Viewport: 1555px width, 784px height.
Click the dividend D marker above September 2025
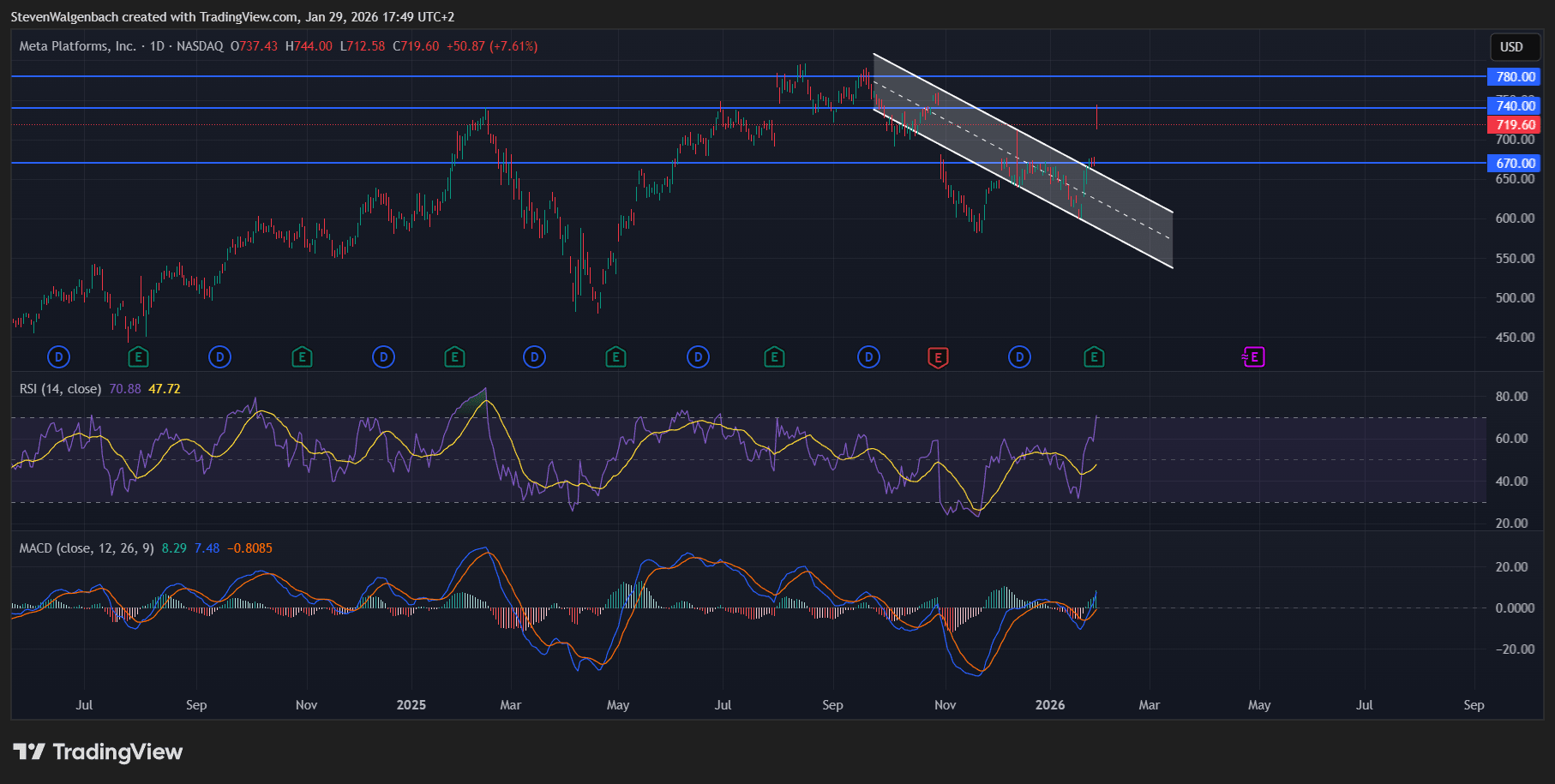868,357
